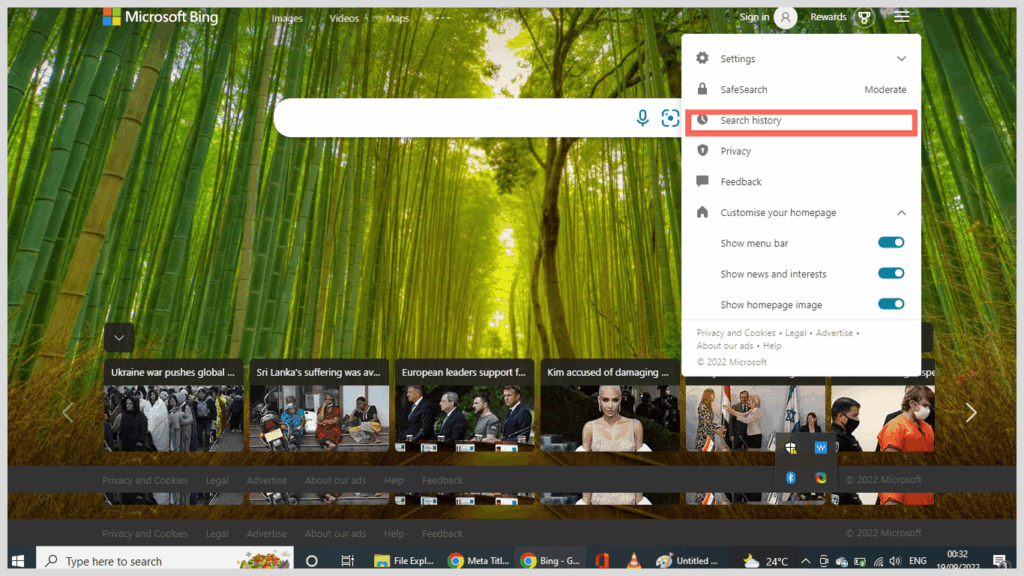Image resolution: width=1024 pixels, height=576 pixels.
Task: Open visual search camera icon
Action: pyautogui.click(x=670, y=118)
